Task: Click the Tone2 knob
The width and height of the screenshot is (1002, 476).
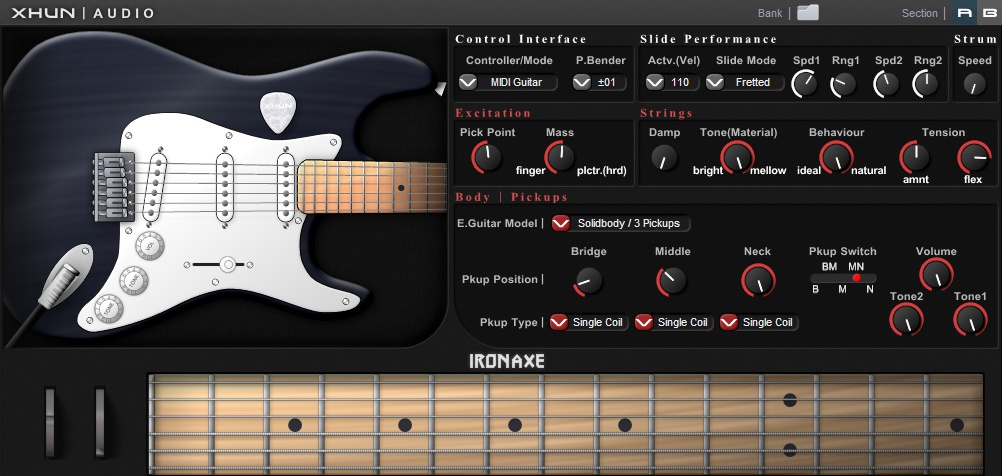Action: click(906, 319)
